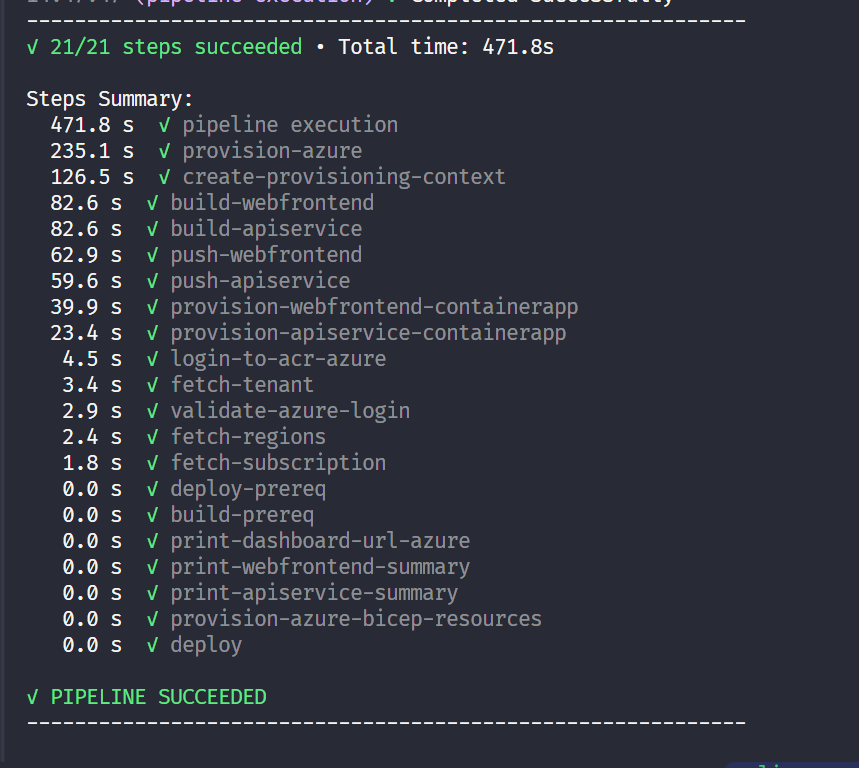Click the checkmark next to 21/21 steps
This screenshot has height=768, width=859.
click(33, 47)
